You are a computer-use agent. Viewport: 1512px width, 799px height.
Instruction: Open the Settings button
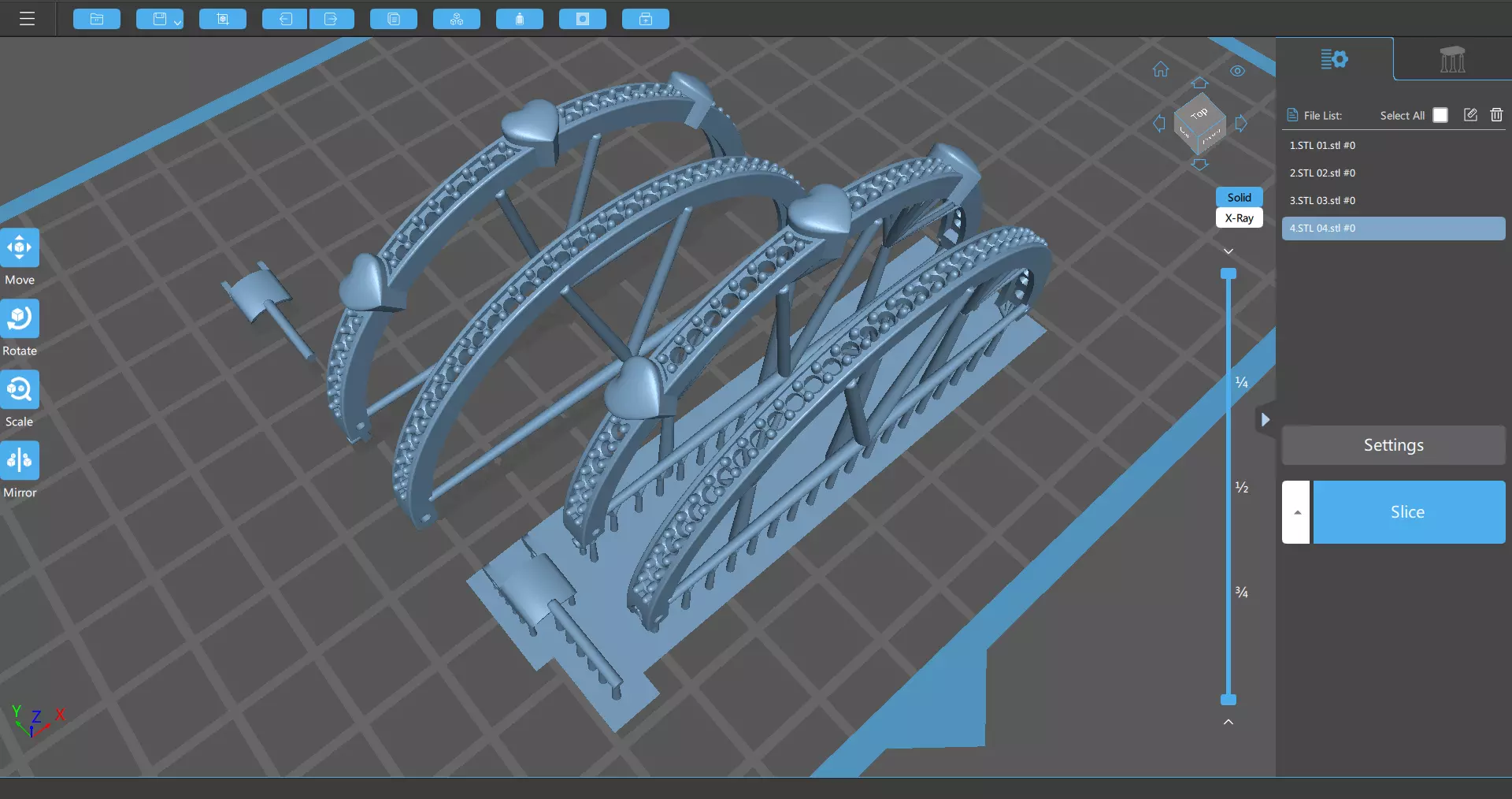pos(1394,445)
